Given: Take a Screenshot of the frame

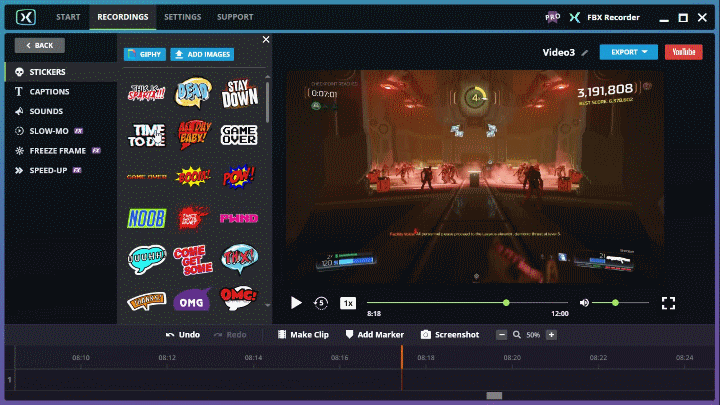Looking at the screenshot, I should (x=450, y=335).
